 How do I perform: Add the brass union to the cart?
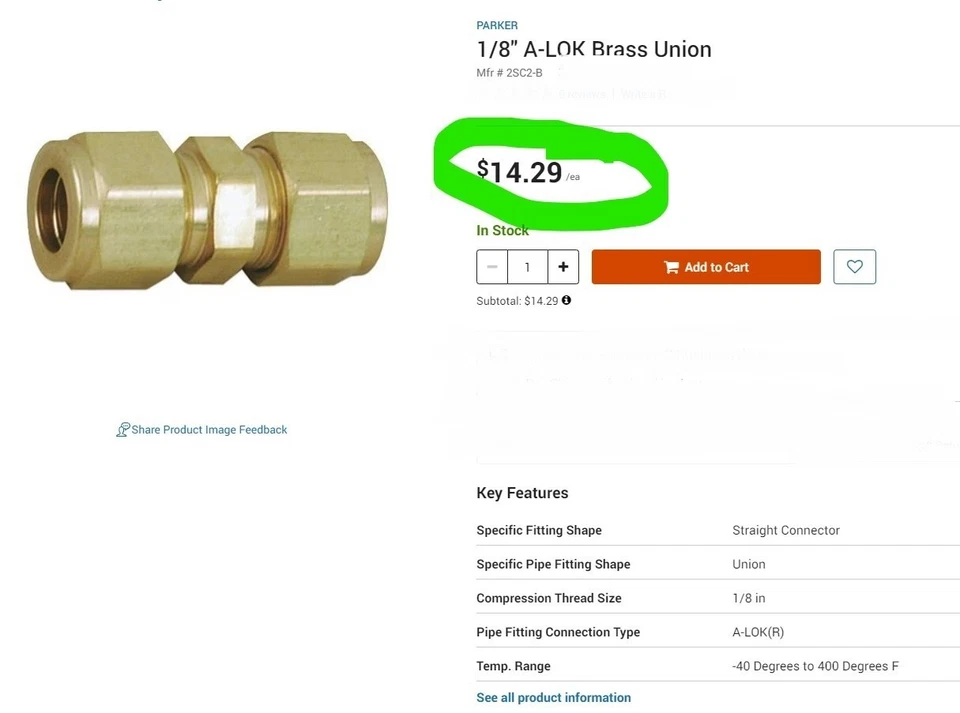click(x=705, y=267)
